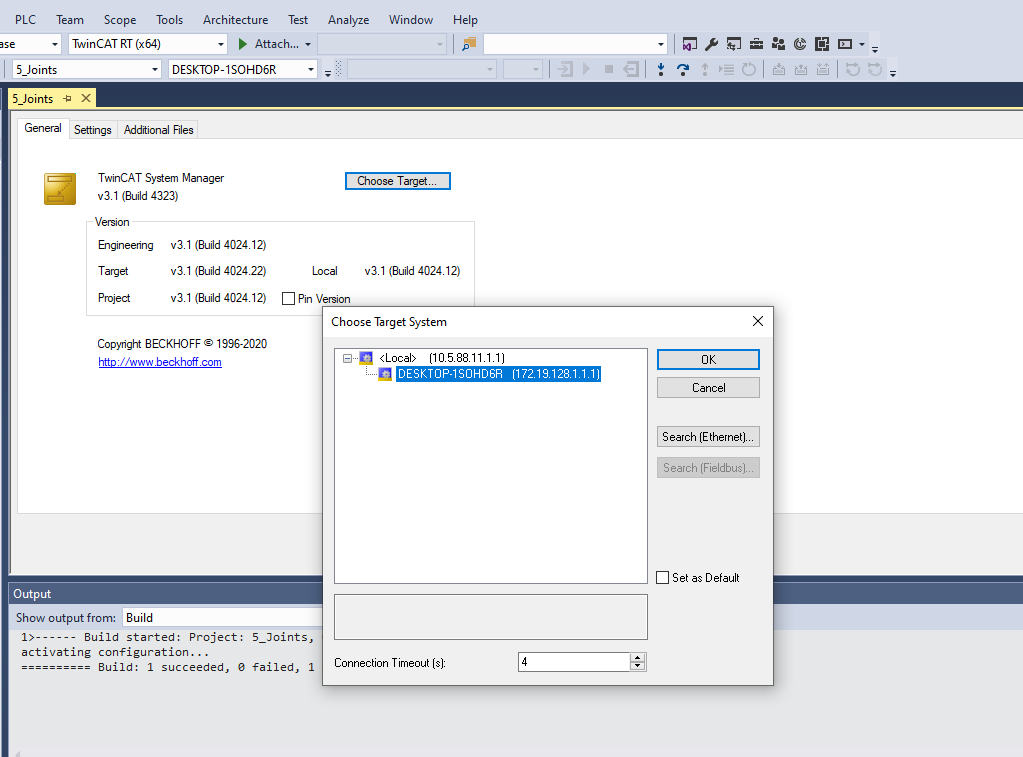
Task: Pin the 5_Joints document tab
Action: pos(67,99)
